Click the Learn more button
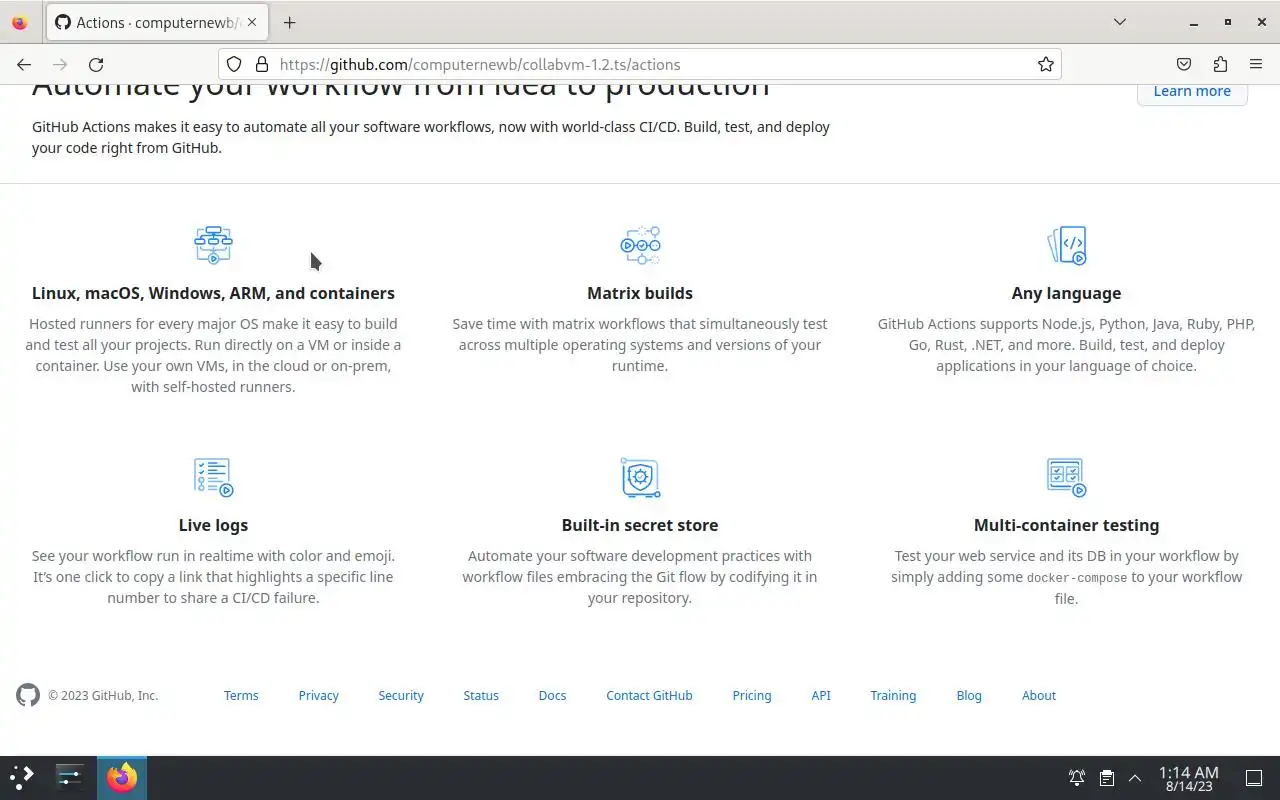The image size is (1280, 800). coord(1192,91)
